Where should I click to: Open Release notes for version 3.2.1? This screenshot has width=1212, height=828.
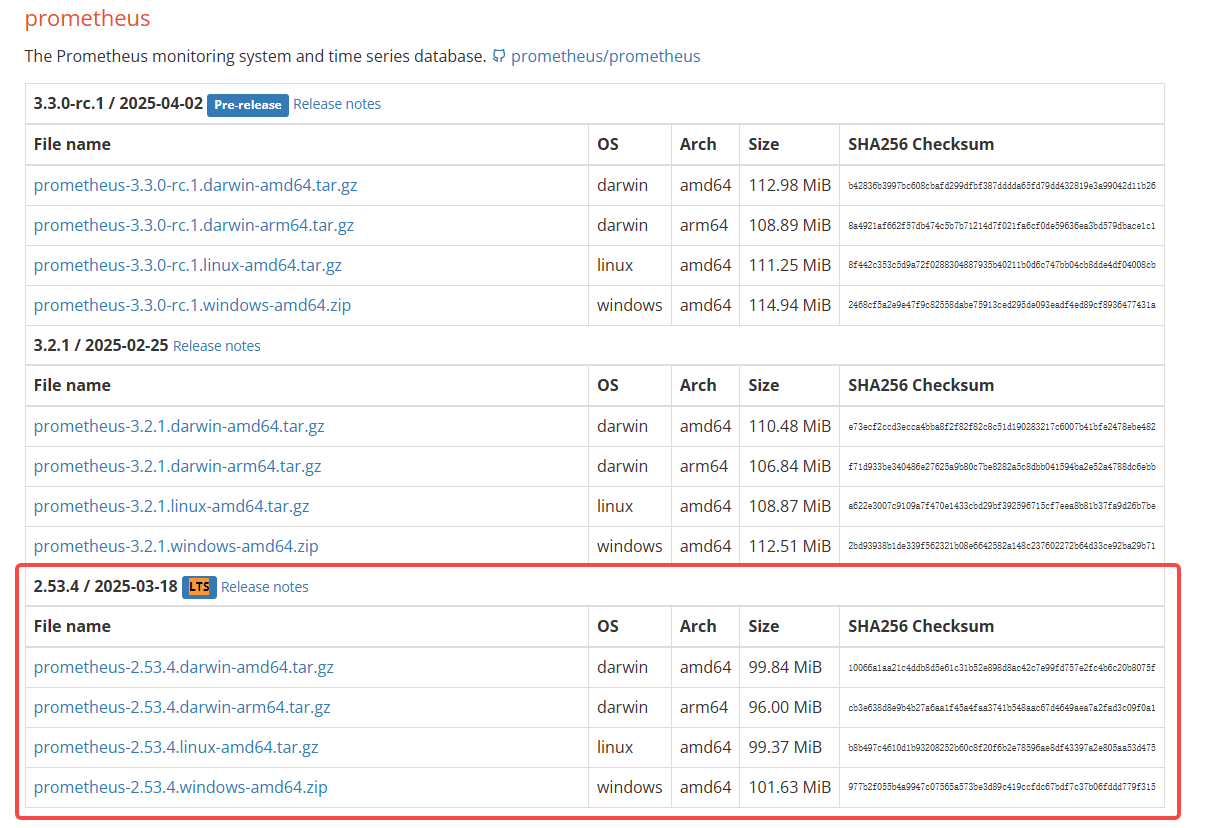coord(216,346)
